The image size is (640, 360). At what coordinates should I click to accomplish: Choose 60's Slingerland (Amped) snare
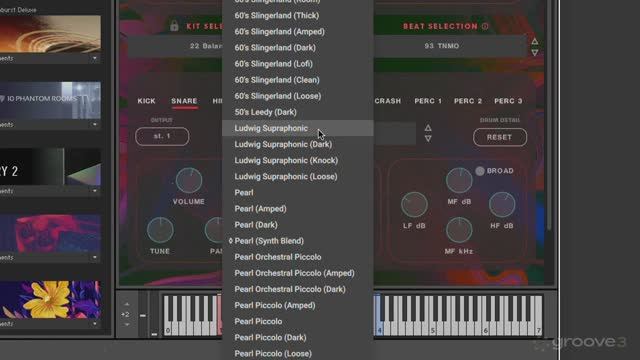click(298, 31)
